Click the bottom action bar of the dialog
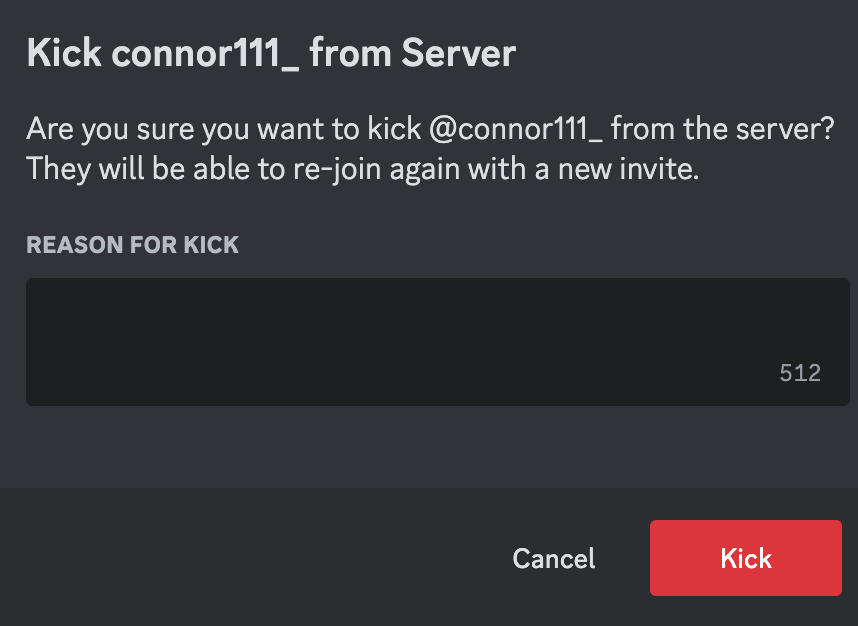This screenshot has height=626, width=858. click(300, 558)
